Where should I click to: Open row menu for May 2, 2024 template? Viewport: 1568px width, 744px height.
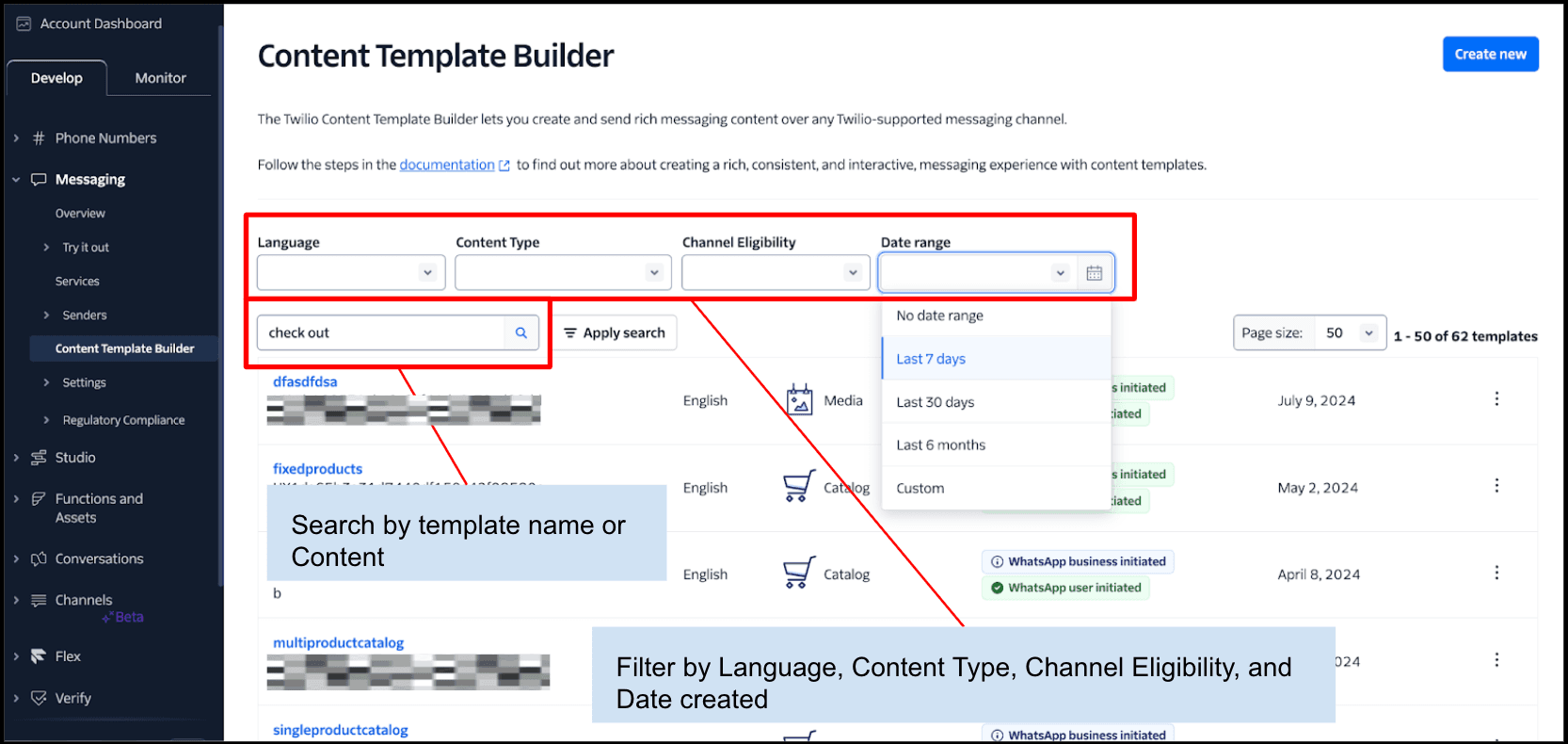point(1496,486)
